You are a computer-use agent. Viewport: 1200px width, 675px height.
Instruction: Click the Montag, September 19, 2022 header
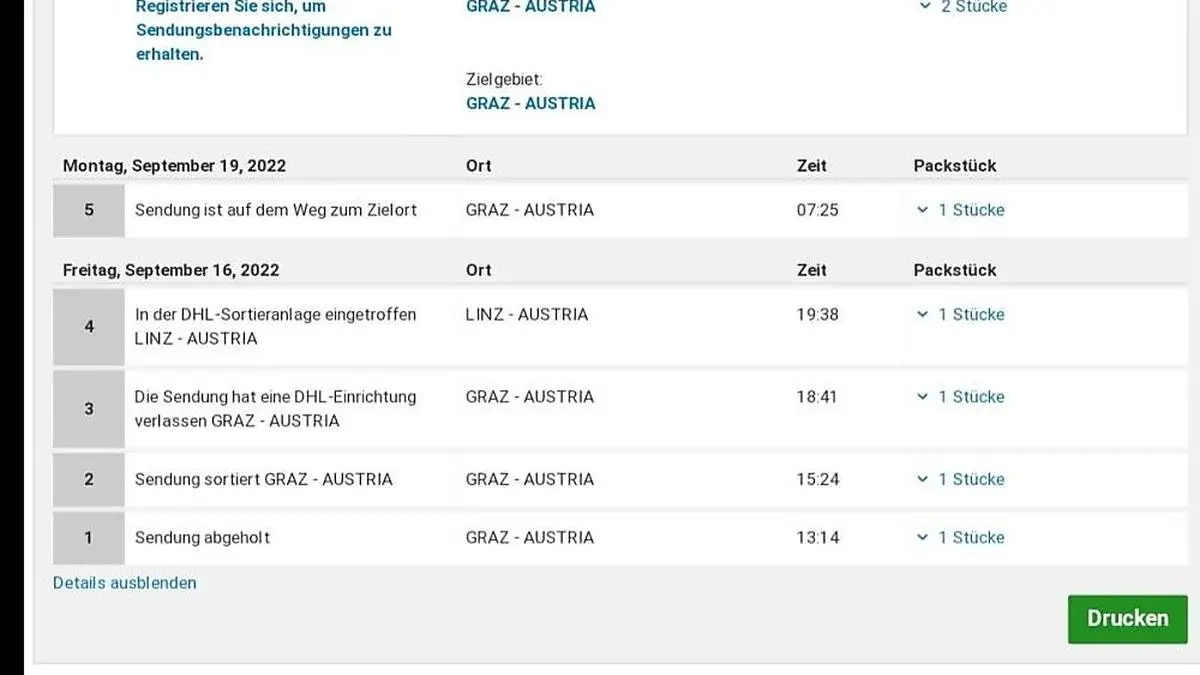click(x=174, y=166)
